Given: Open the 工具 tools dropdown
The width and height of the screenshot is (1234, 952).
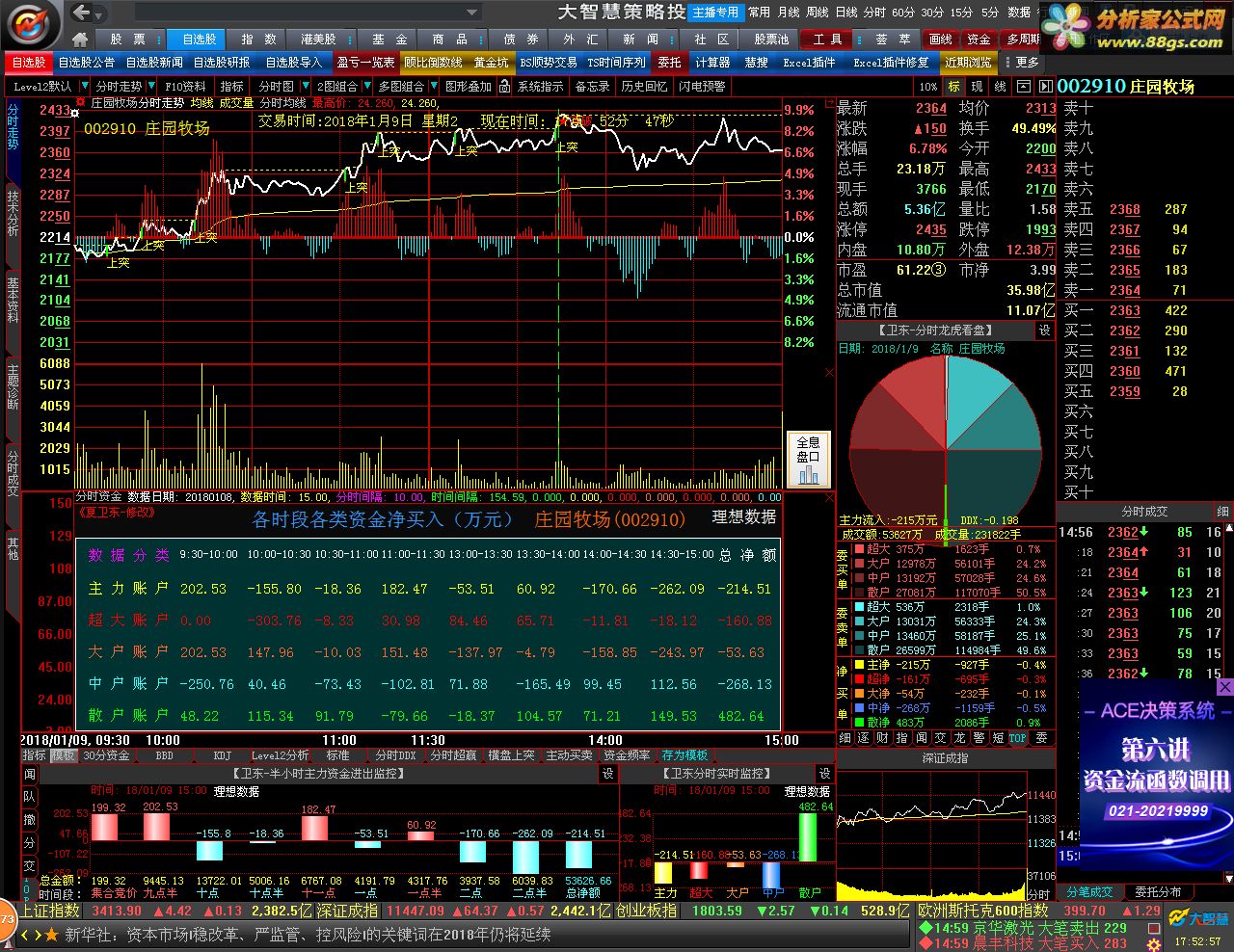Looking at the screenshot, I should (827, 39).
